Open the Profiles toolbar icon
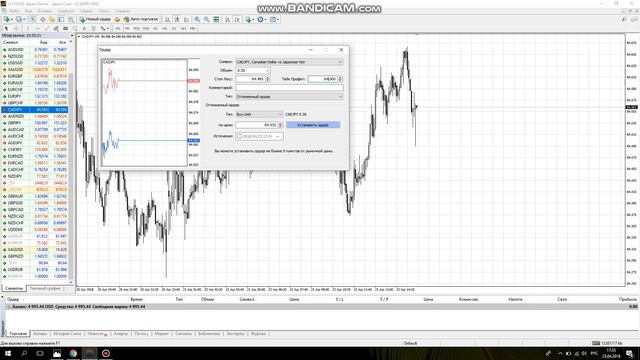Screen dimensions: 640x360 (19, 19)
